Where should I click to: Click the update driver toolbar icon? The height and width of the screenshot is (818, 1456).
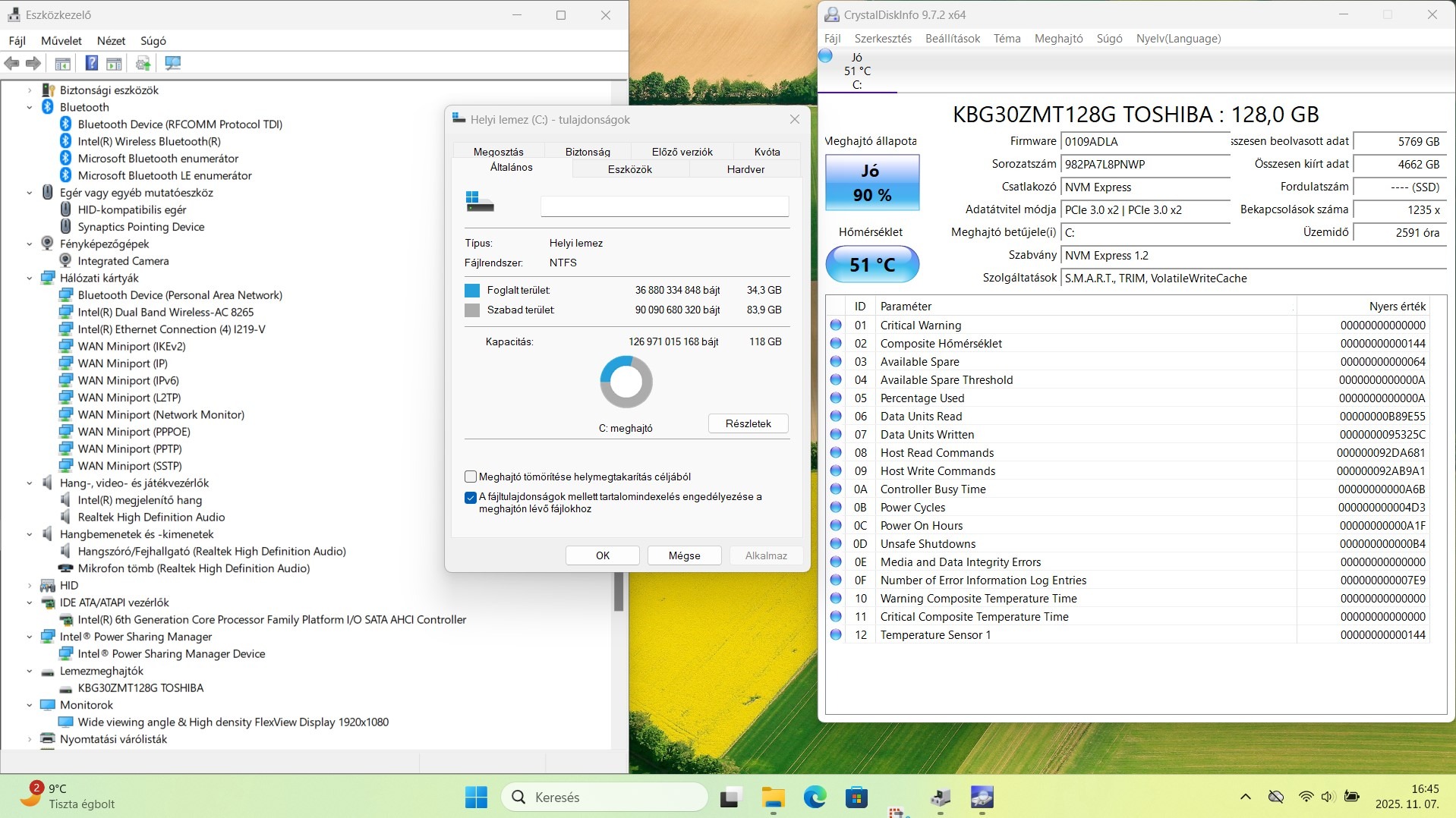(x=143, y=64)
